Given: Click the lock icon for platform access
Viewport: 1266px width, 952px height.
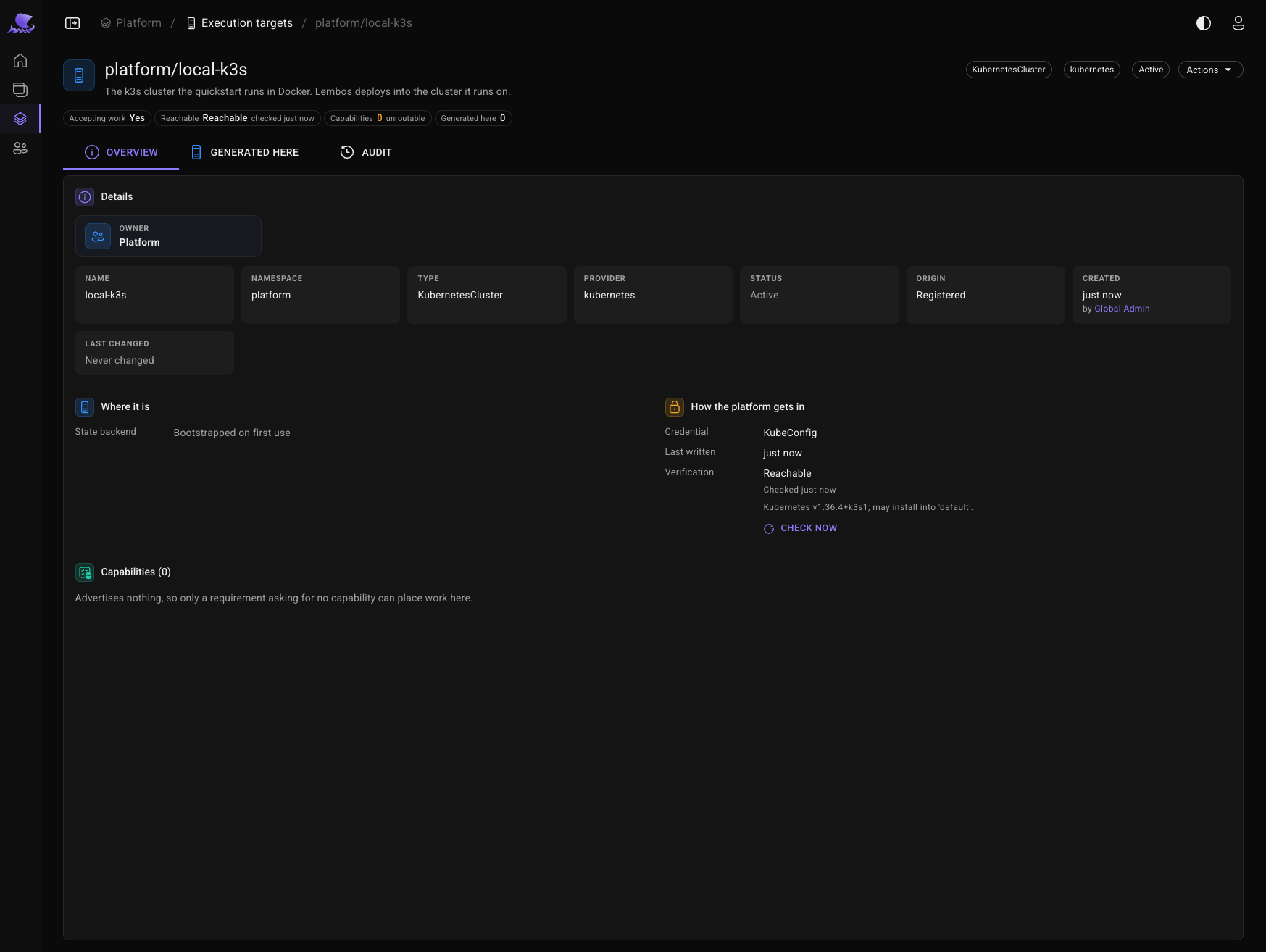Looking at the screenshot, I should 675,407.
